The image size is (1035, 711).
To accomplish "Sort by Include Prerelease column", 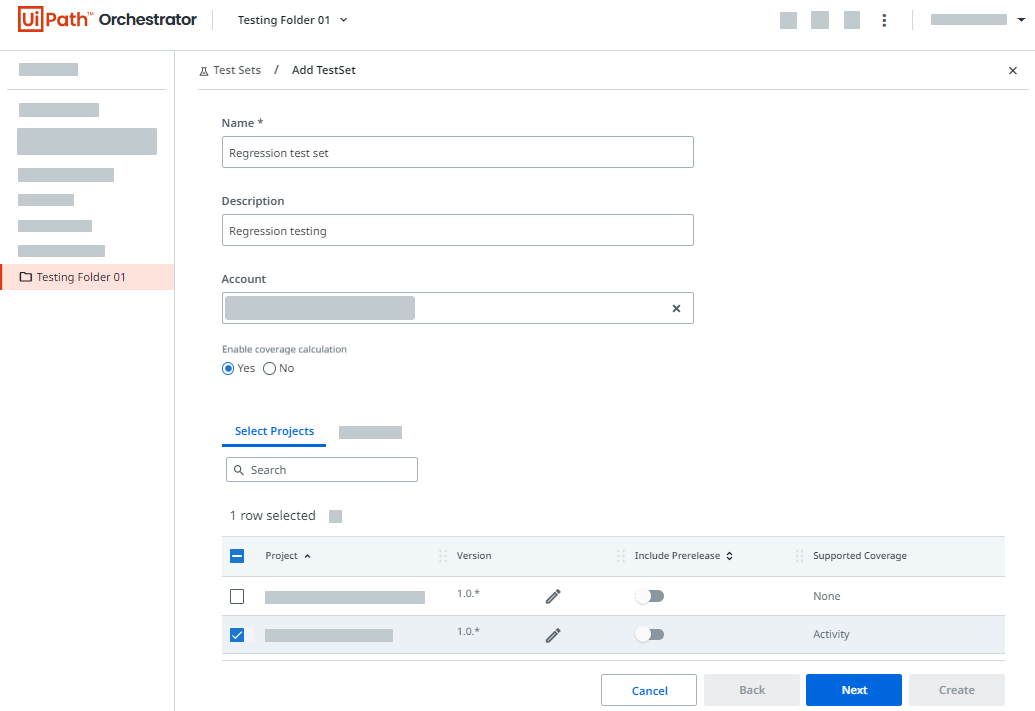I will coord(729,556).
